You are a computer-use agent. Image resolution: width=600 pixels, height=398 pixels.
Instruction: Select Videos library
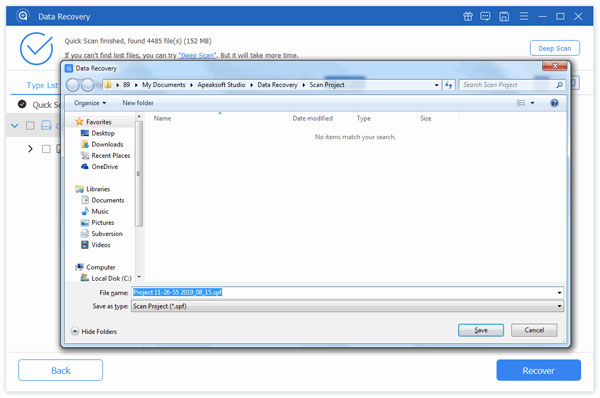[100, 245]
